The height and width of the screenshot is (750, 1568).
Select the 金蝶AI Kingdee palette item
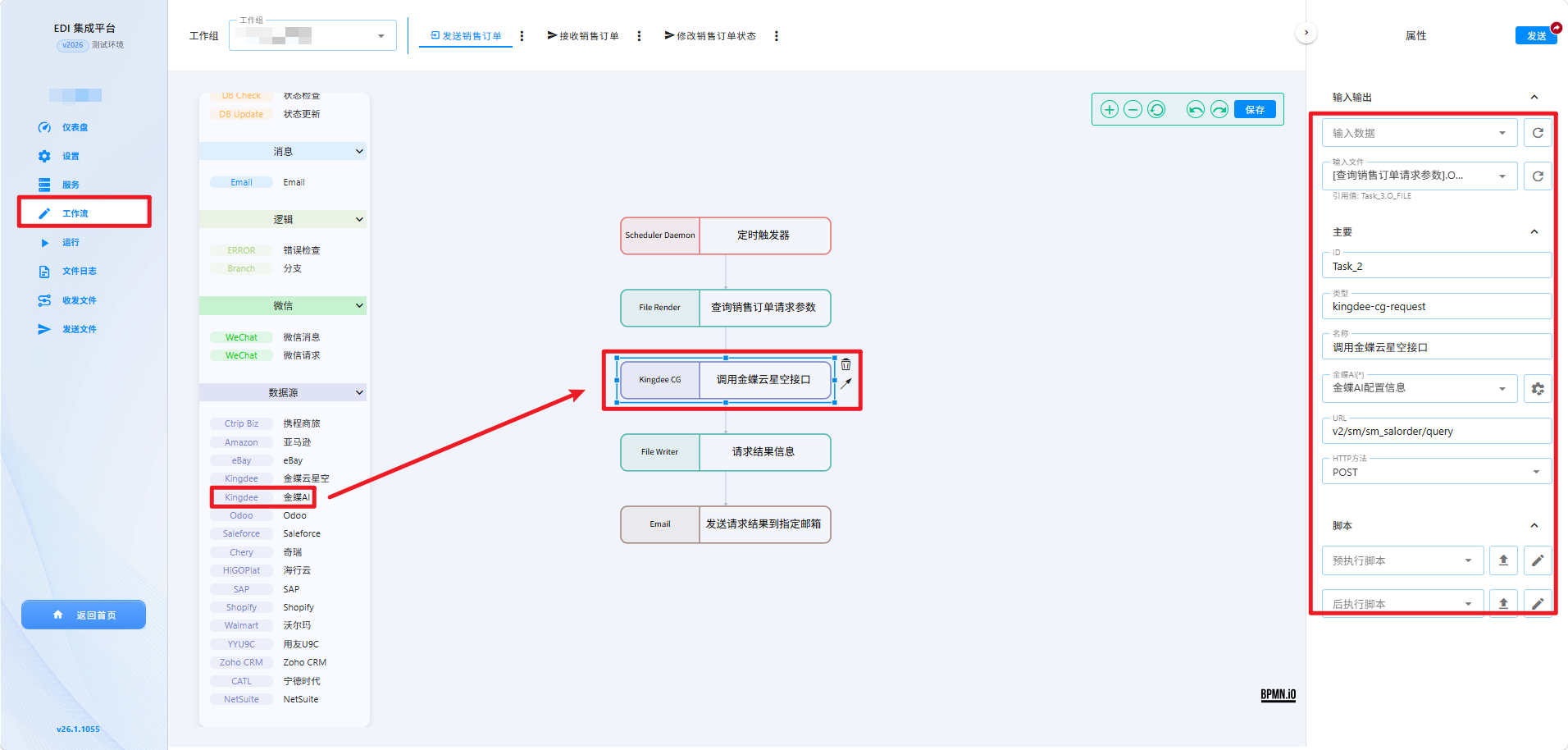(263, 497)
